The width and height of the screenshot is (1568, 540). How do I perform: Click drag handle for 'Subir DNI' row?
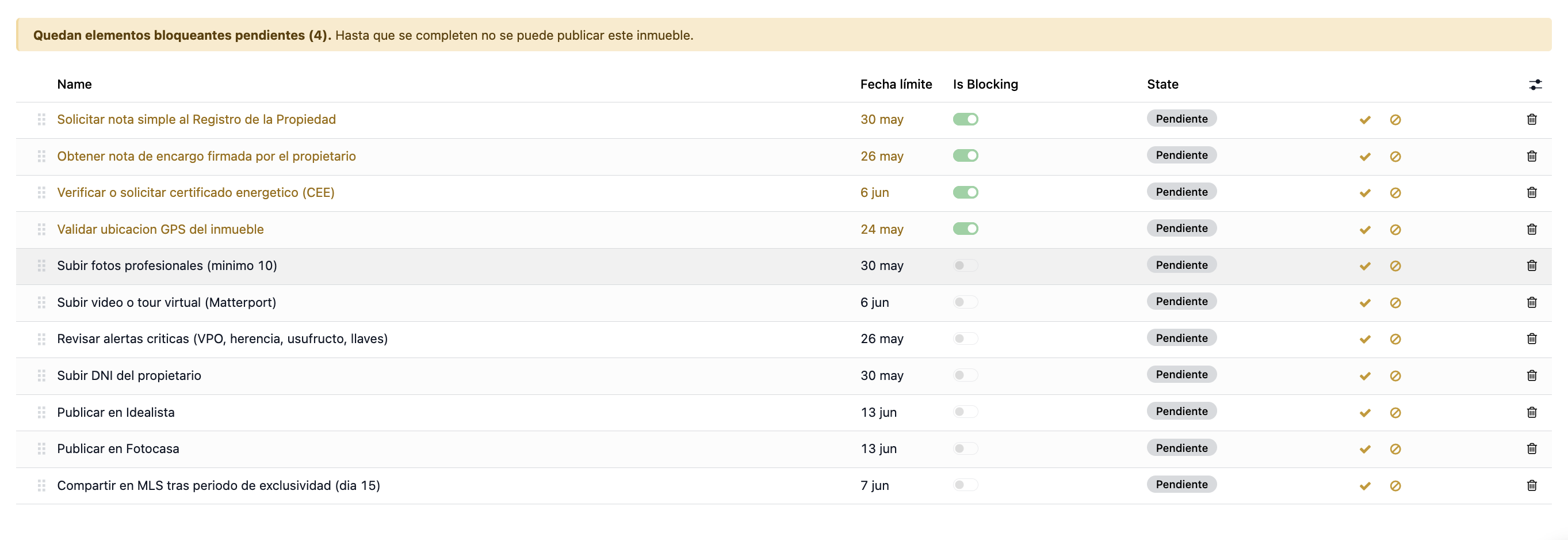41,375
